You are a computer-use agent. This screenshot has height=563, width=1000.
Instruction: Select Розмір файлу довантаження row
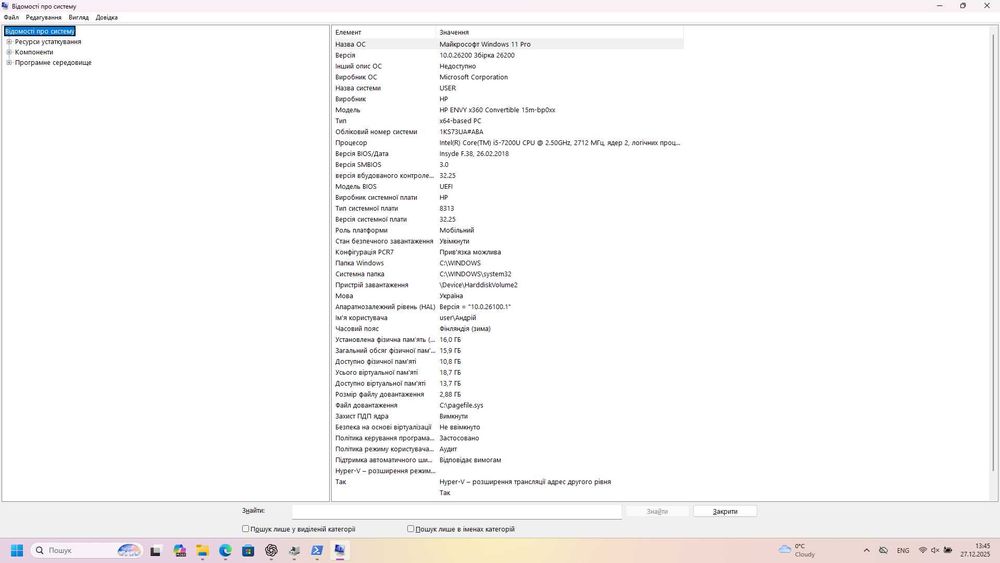point(508,394)
